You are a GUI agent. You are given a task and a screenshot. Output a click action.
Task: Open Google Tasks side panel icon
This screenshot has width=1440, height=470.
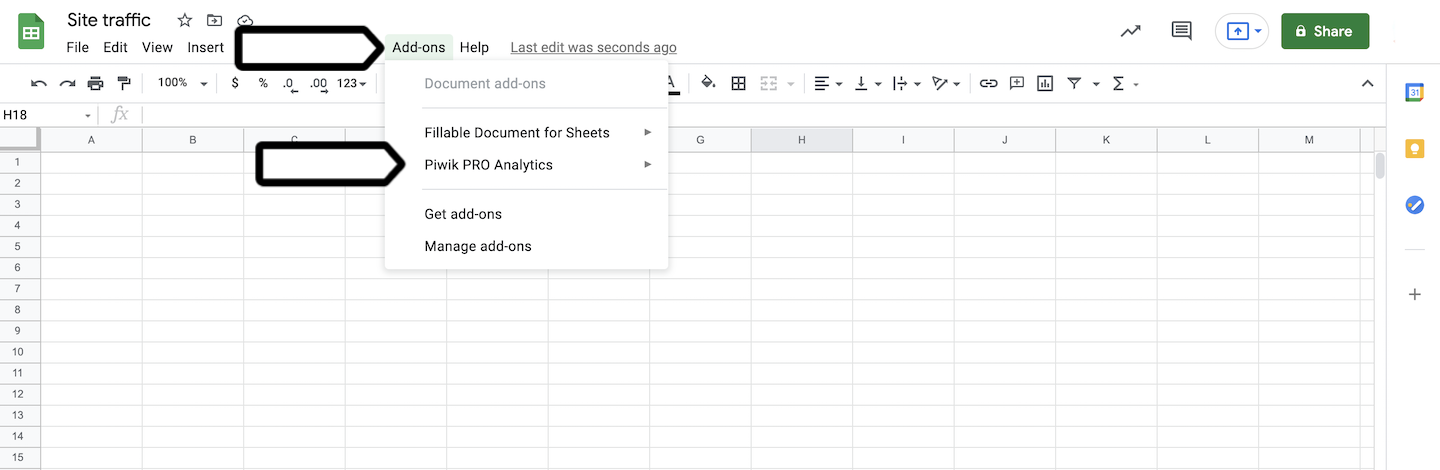point(1414,205)
